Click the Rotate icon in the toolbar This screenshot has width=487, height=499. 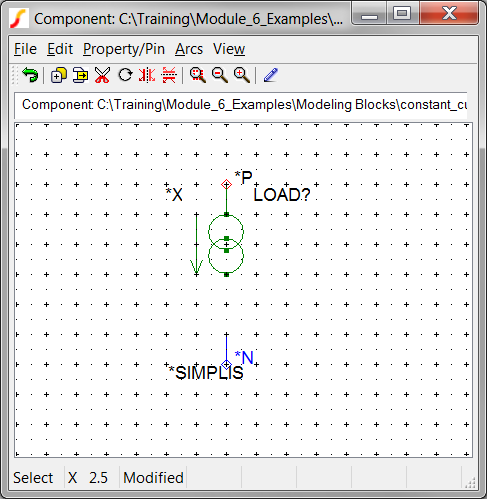[x=125, y=75]
